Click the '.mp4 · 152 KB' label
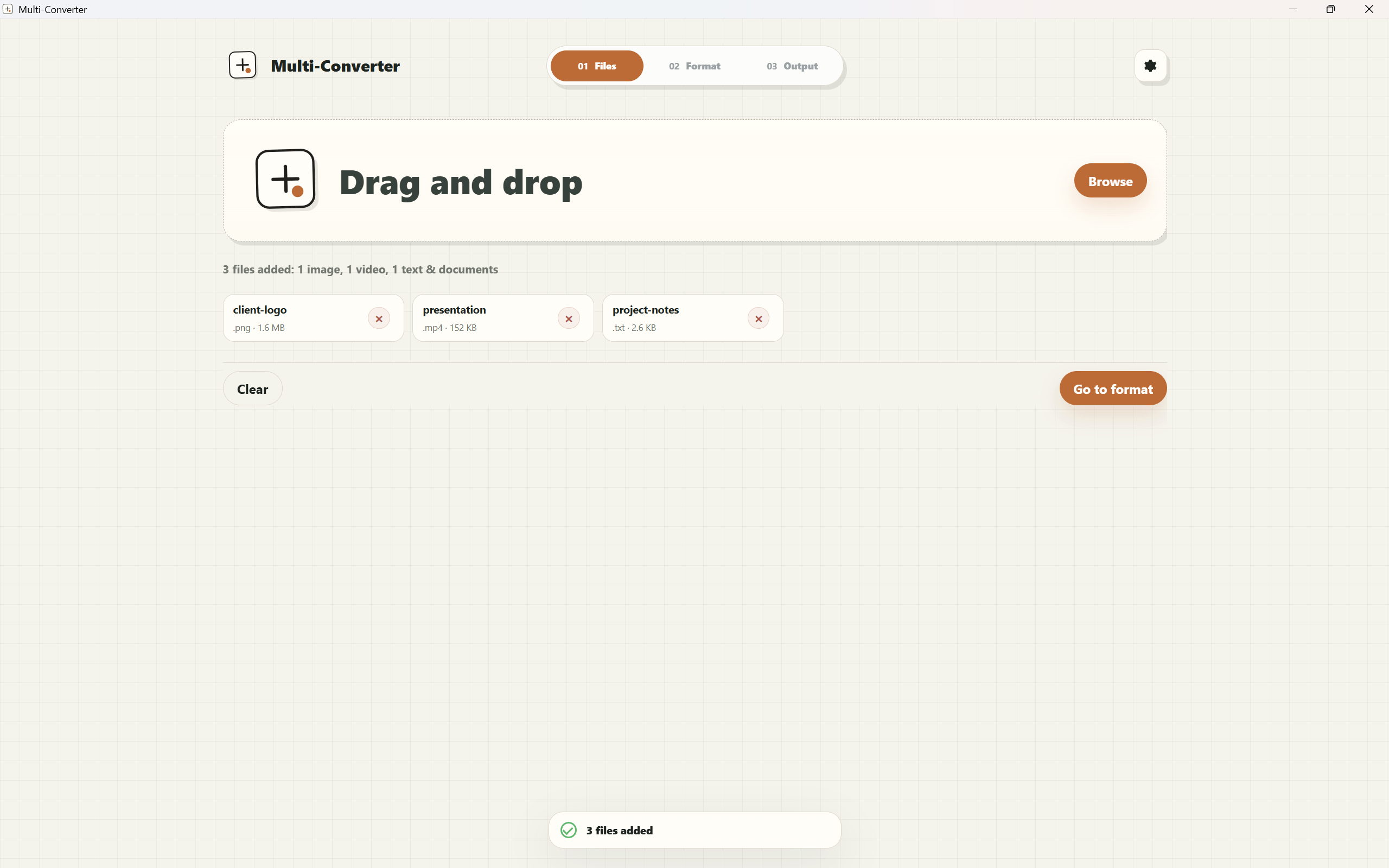This screenshot has height=868, width=1389. (x=449, y=328)
